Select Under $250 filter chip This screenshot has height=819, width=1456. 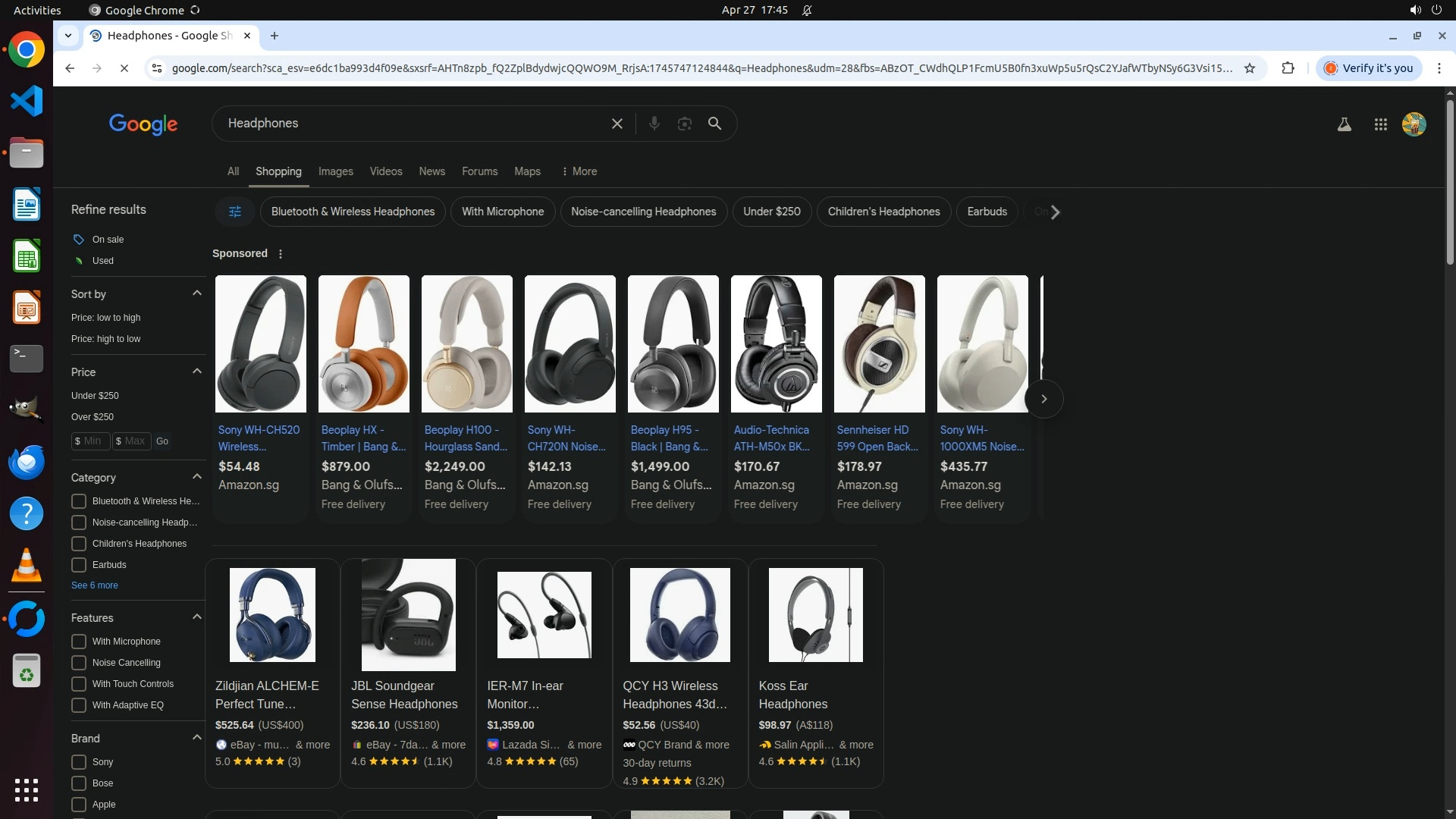coord(771,212)
